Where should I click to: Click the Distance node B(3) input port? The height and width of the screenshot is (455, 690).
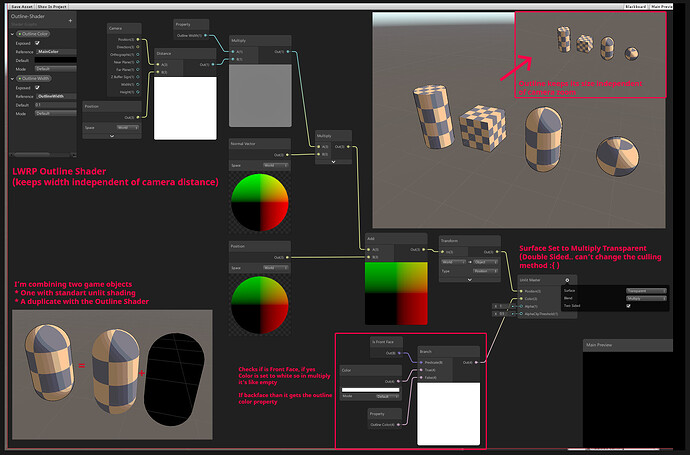click(x=158, y=72)
